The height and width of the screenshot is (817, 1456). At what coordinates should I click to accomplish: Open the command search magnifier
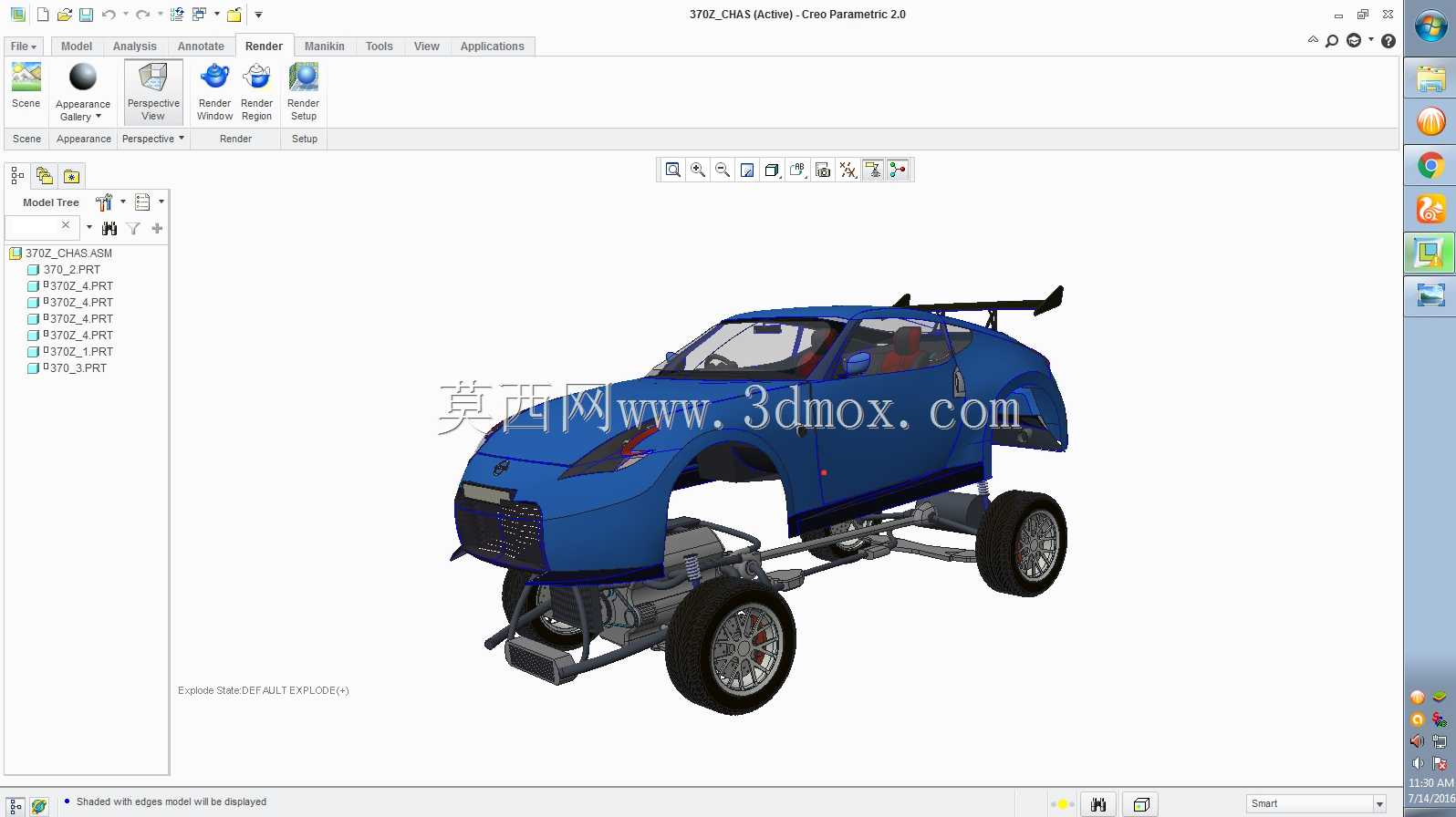click(x=1332, y=40)
